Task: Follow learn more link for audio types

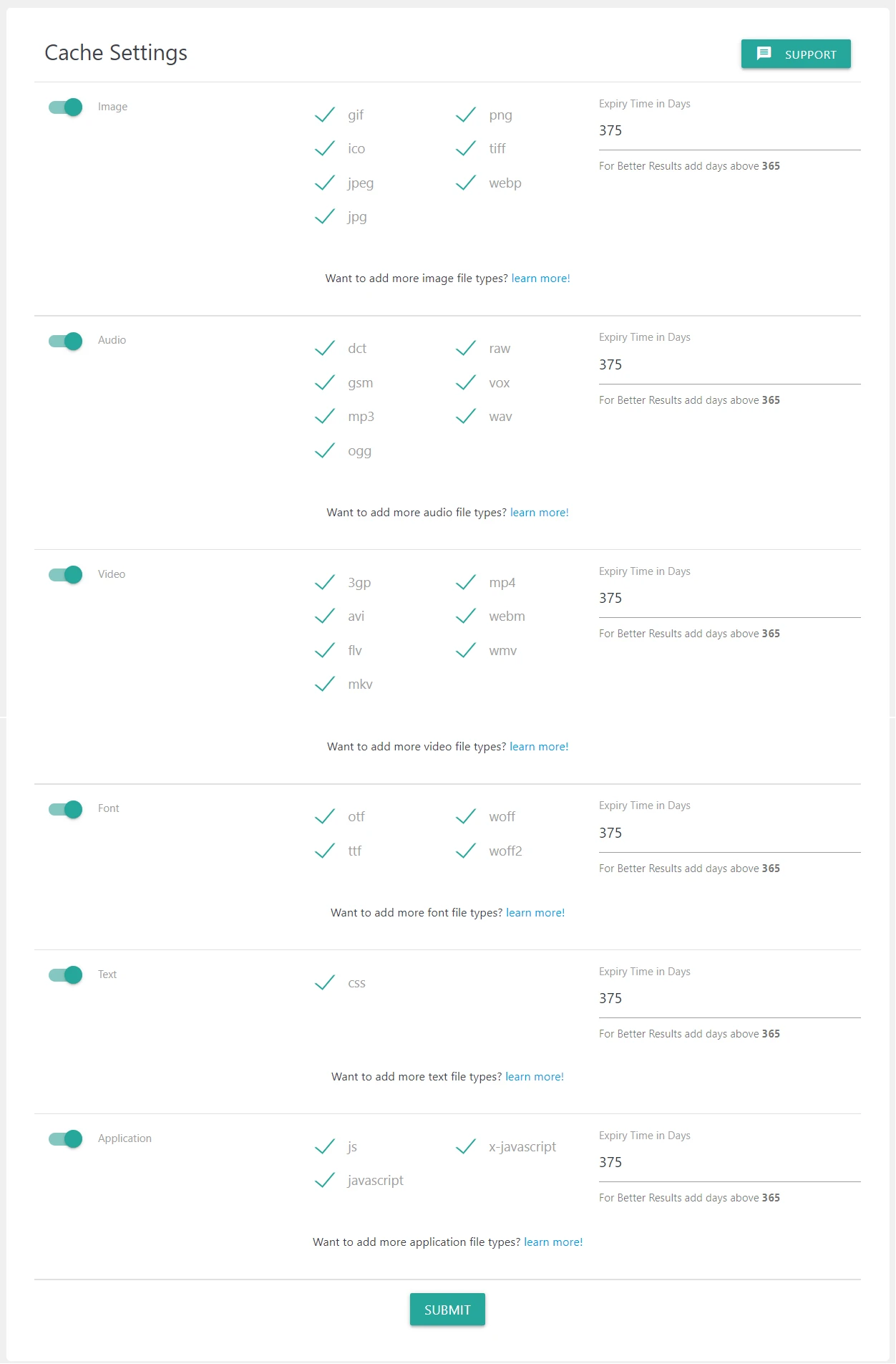Action: (539, 513)
